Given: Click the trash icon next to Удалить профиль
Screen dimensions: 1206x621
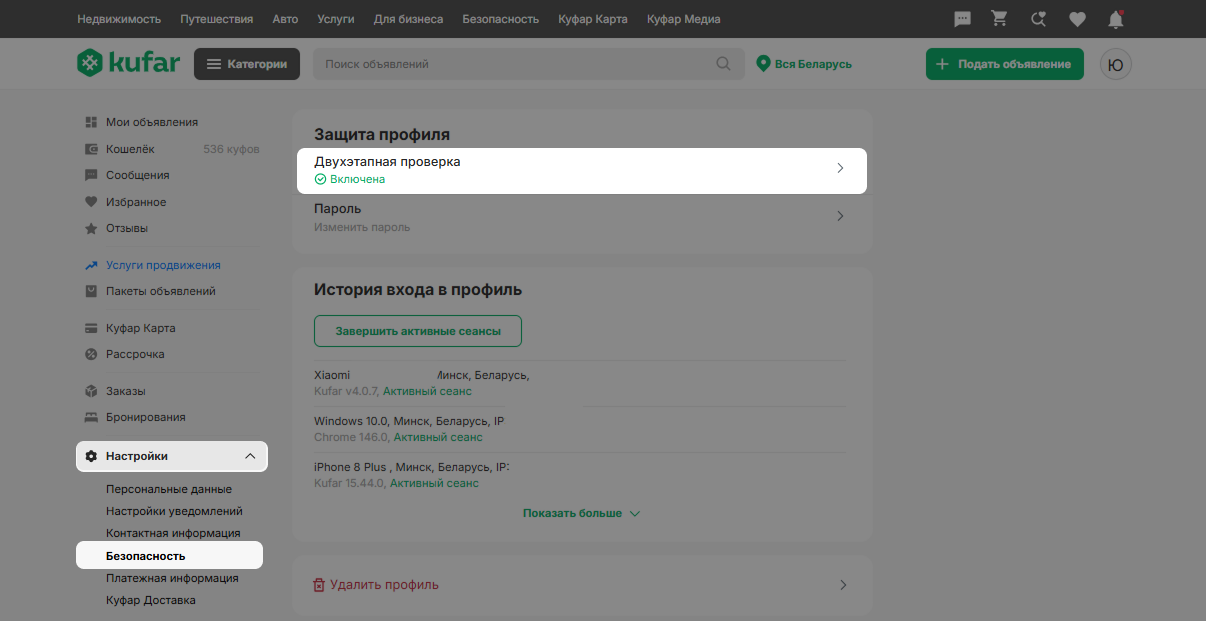Looking at the screenshot, I should 319,585.
